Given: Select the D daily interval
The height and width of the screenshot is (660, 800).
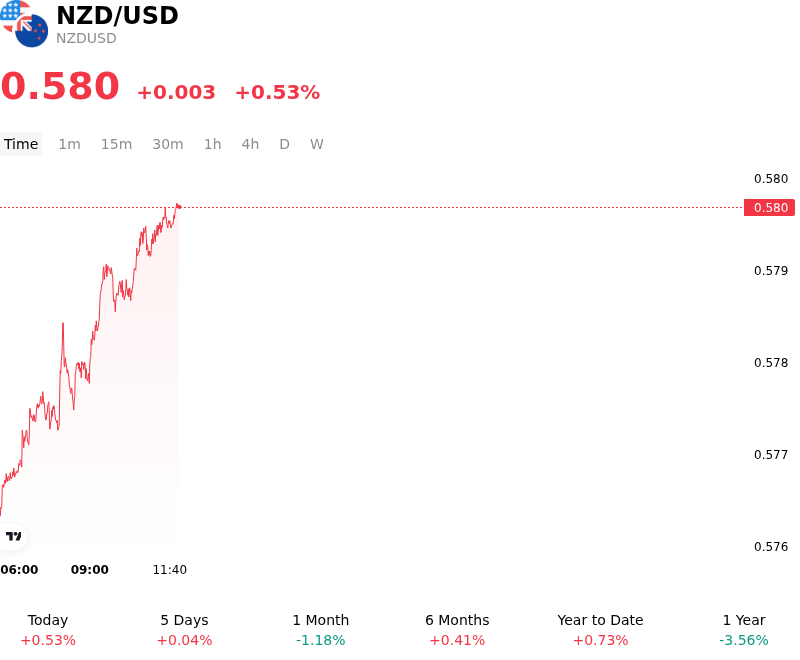Looking at the screenshot, I should click(284, 144).
